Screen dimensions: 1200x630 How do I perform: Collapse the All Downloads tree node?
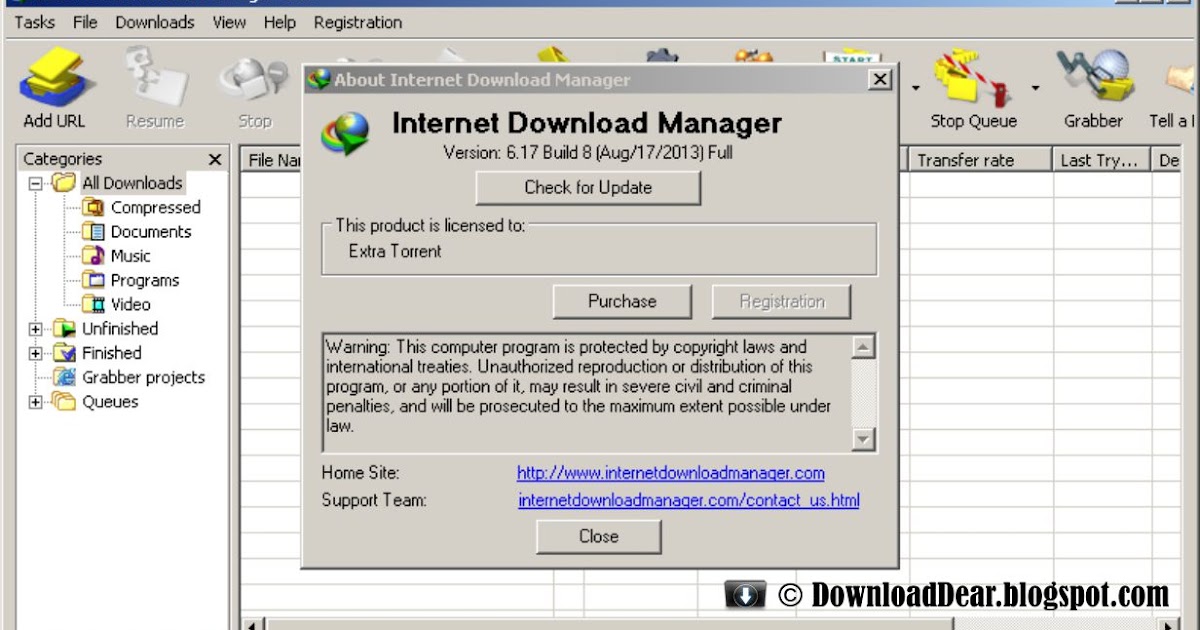pos(36,183)
